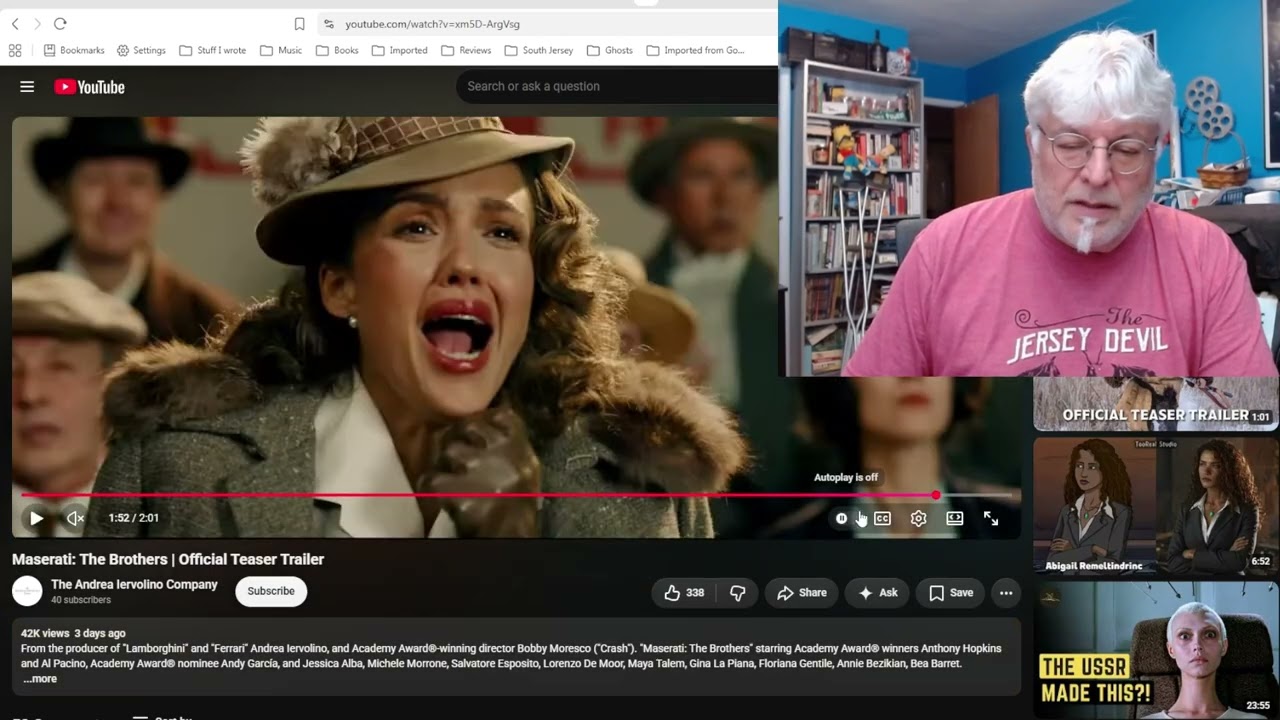Click the Share button

[x=802, y=592]
